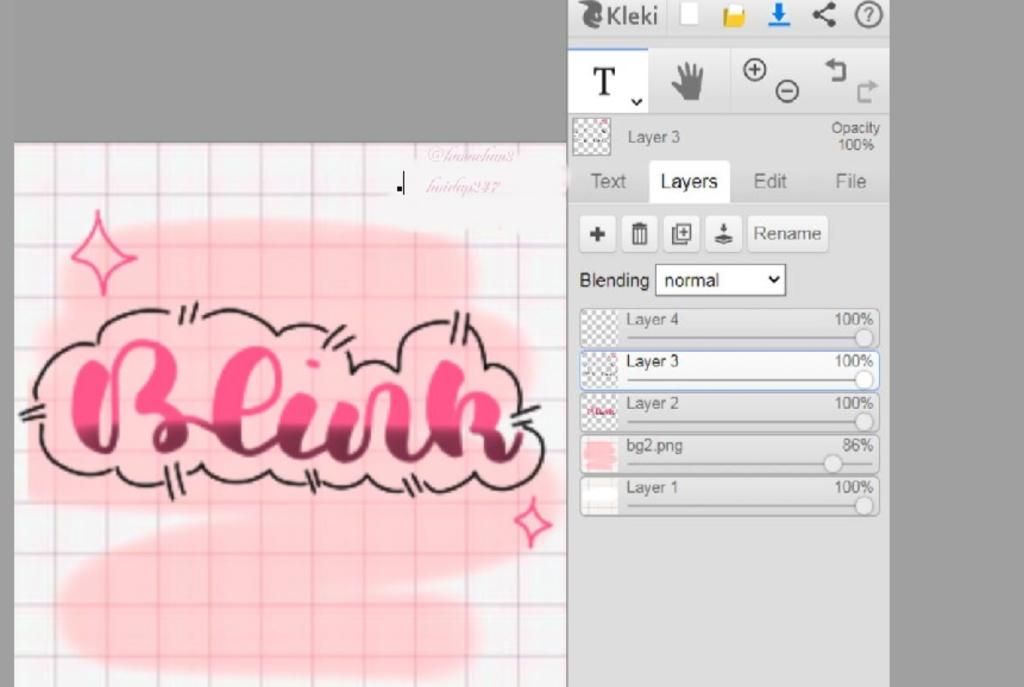
Task: Merge layer down with the merge icon
Action: (723, 234)
